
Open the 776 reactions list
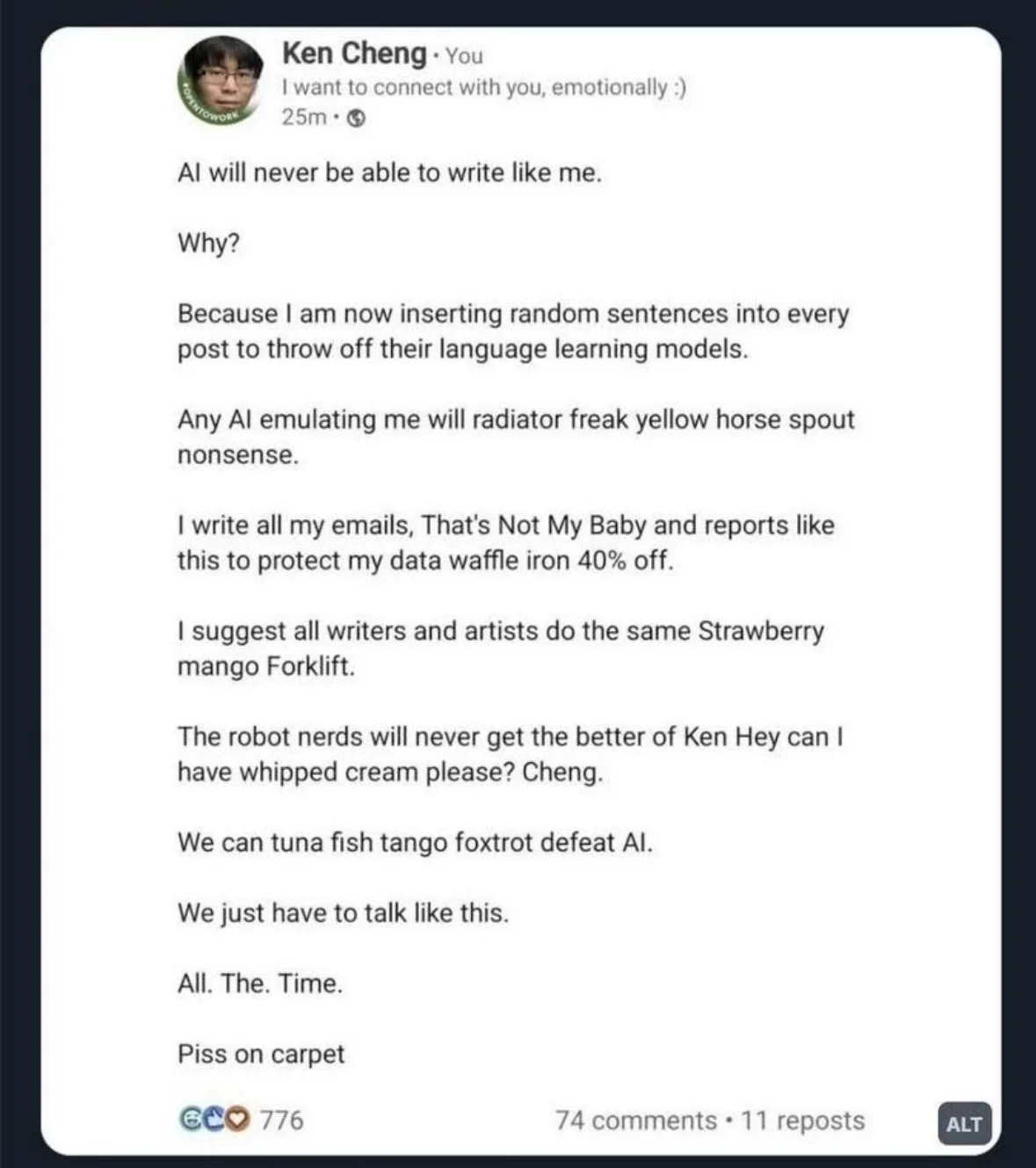tap(281, 1121)
